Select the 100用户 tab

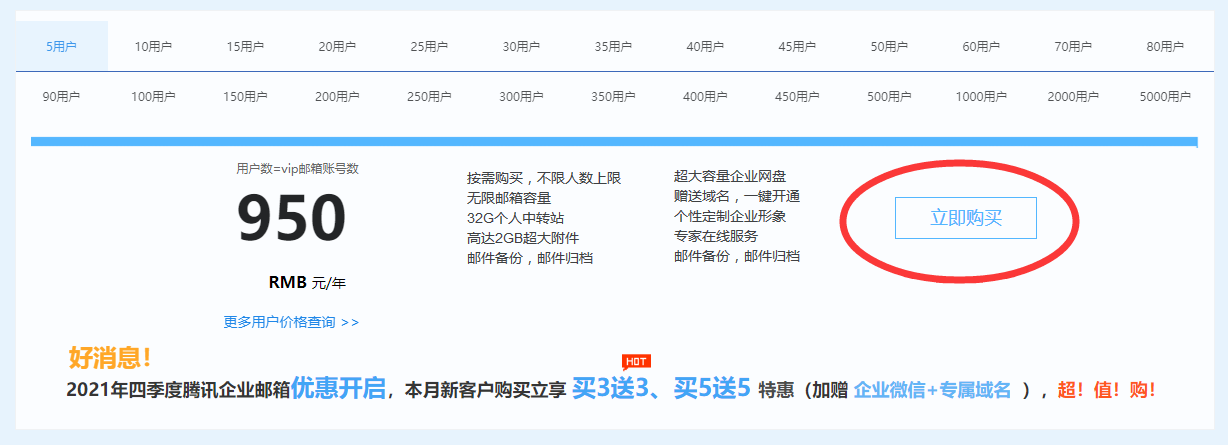coord(153,97)
